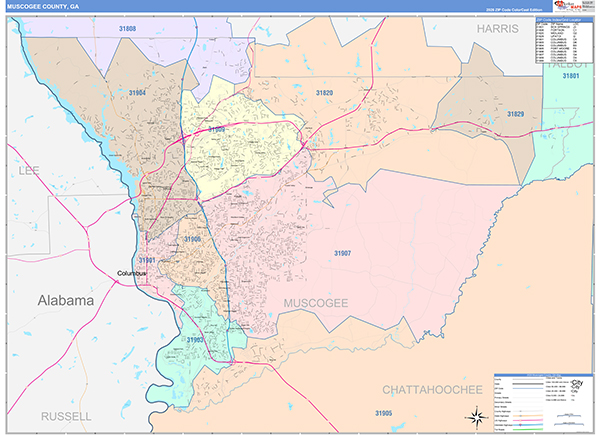Click the LEE county label
The width and height of the screenshot is (600, 435).
pyautogui.click(x=29, y=171)
